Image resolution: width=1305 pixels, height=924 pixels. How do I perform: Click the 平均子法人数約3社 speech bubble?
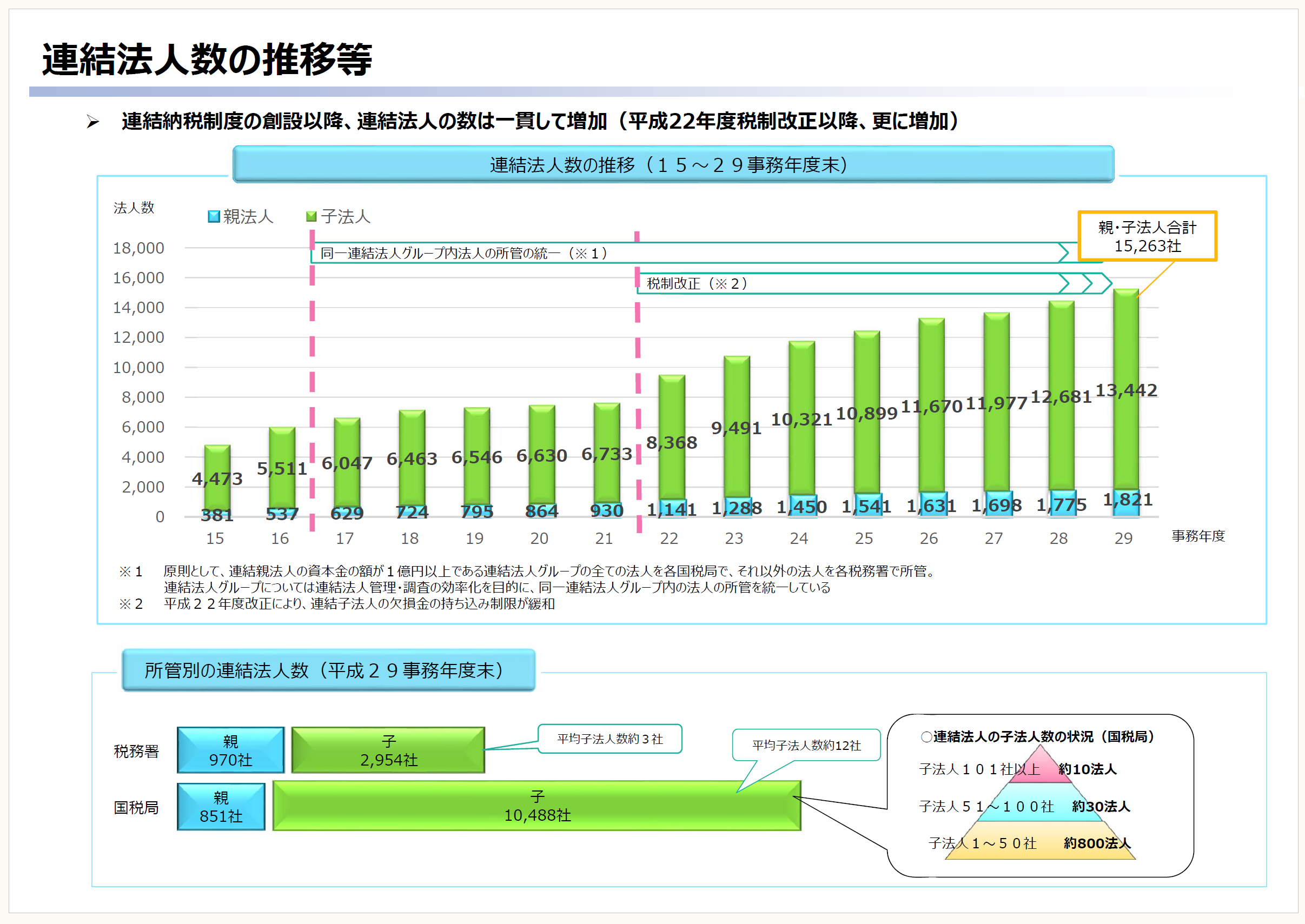pos(610,739)
